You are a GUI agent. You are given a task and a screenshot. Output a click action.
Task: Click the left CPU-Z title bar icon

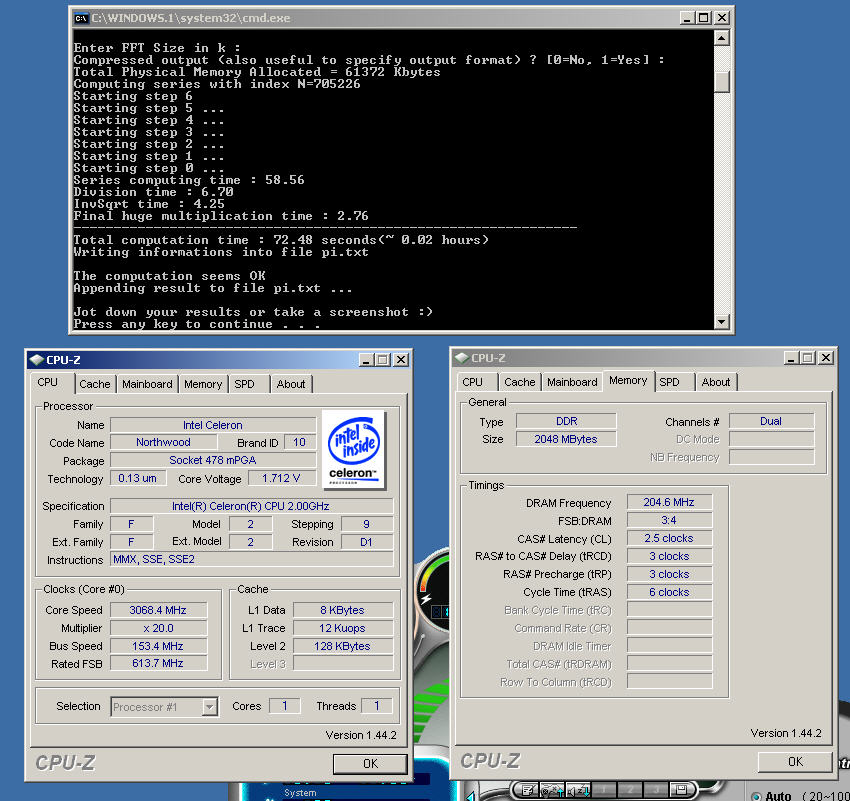37,360
